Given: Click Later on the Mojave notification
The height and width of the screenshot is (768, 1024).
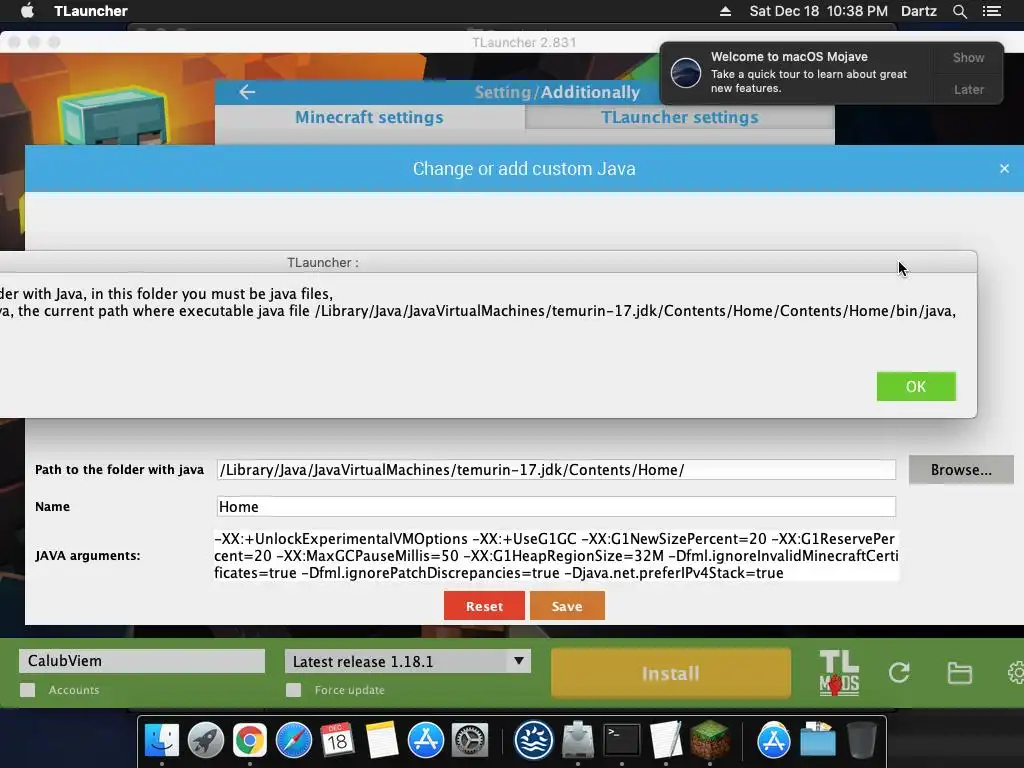Looking at the screenshot, I should pyautogui.click(x=968, y=89).
